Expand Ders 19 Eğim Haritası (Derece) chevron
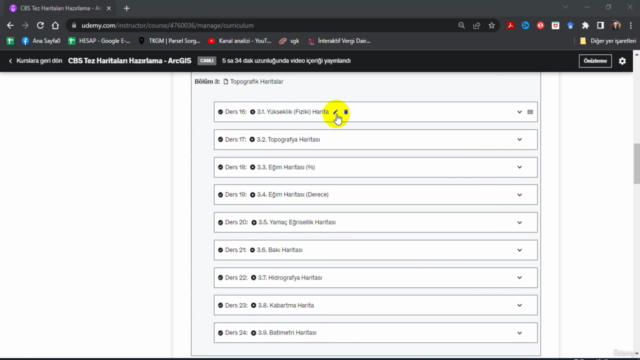 coord(519,195)
